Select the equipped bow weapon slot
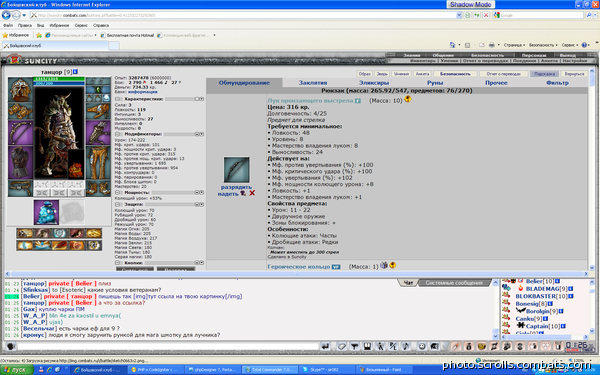 20,133
